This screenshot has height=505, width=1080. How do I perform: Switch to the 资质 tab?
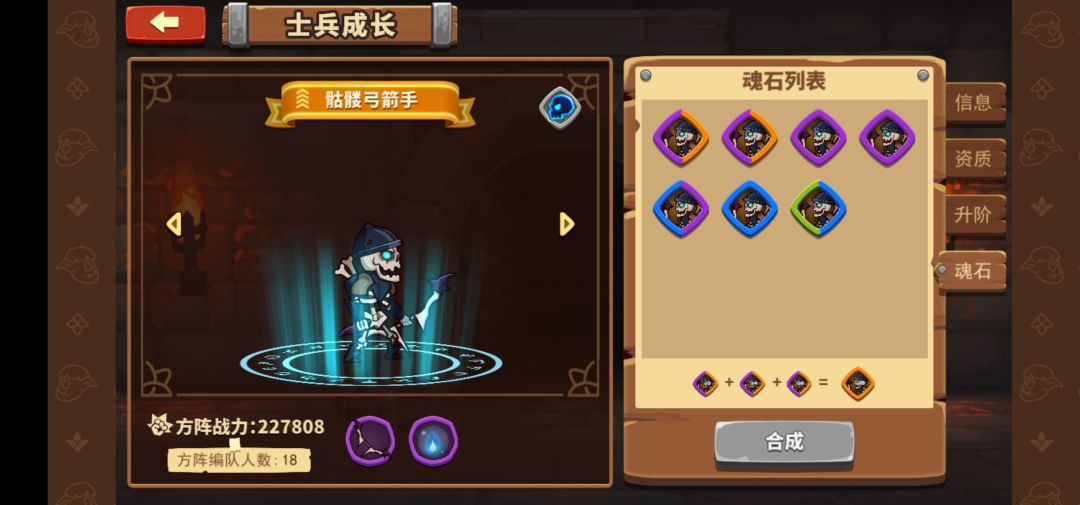point(973,159)
